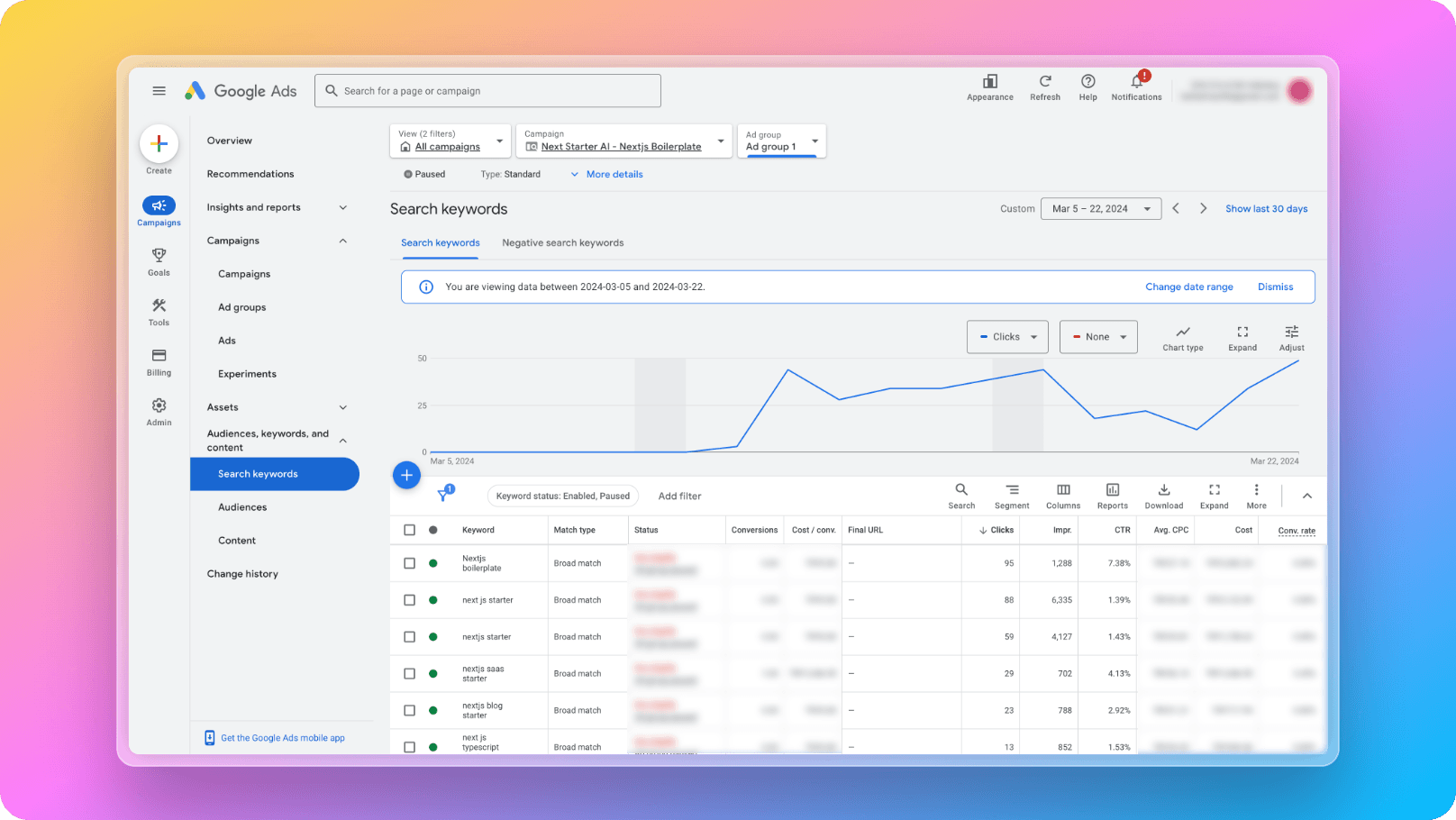The width and height of the screenshot is (1456, 820).
Task: Check the nextjs saas starter keyword row
Action: pyautogui.click(x=410, y=673)
